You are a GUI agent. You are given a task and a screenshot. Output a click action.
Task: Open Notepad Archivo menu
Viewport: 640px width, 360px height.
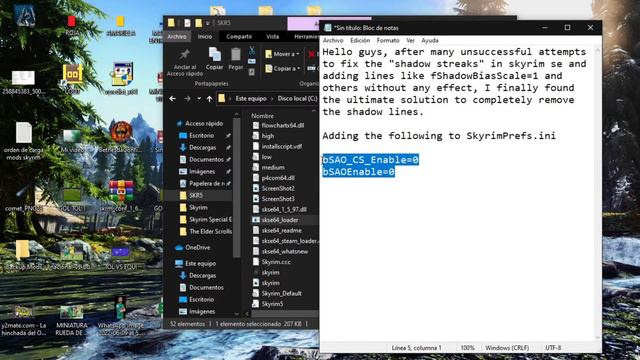[333, 40]
